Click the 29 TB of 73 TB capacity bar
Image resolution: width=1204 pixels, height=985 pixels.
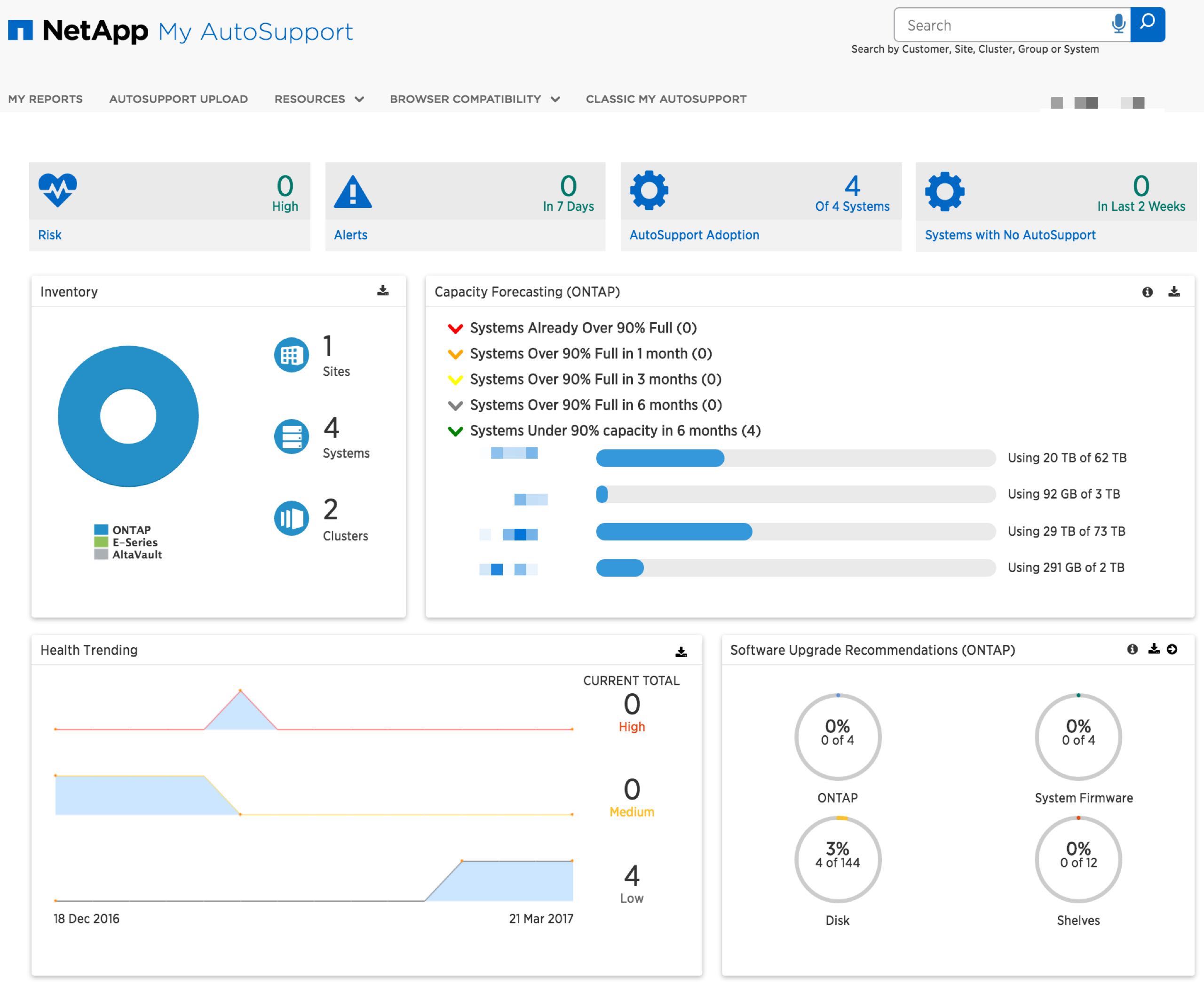tap(795, 532)
